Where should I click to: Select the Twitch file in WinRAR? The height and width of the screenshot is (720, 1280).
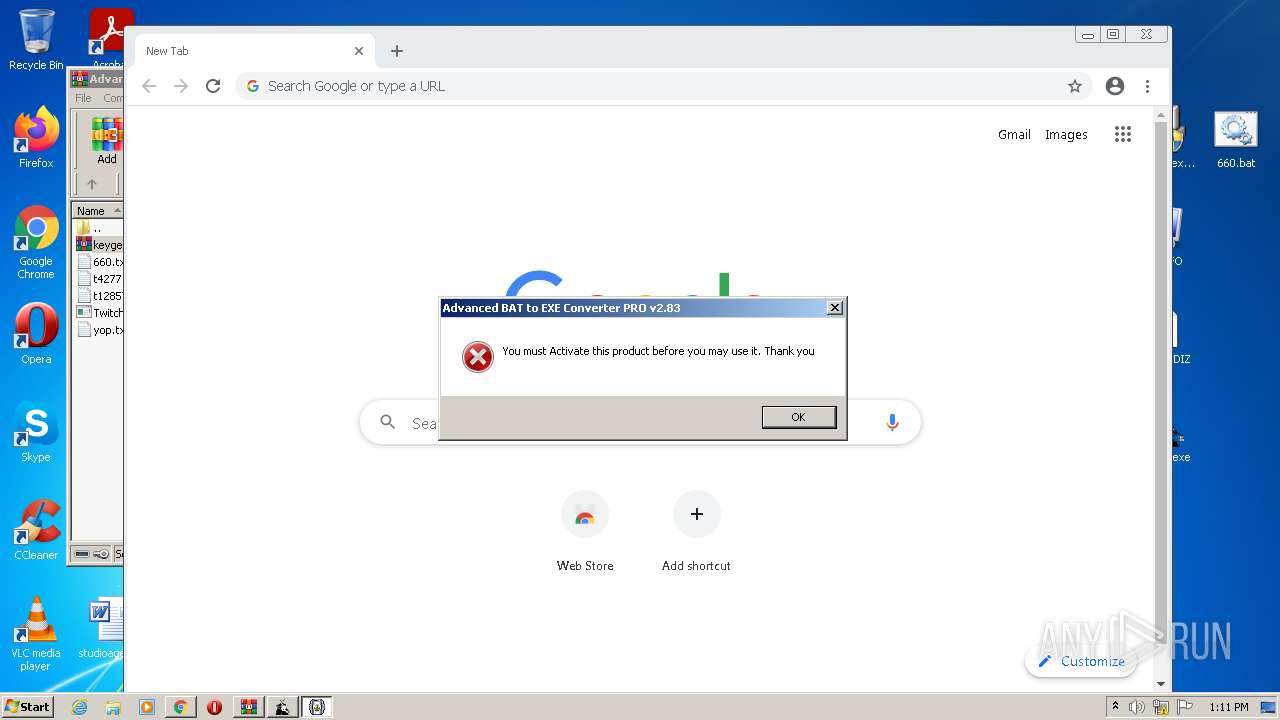(x=100, y=313)
